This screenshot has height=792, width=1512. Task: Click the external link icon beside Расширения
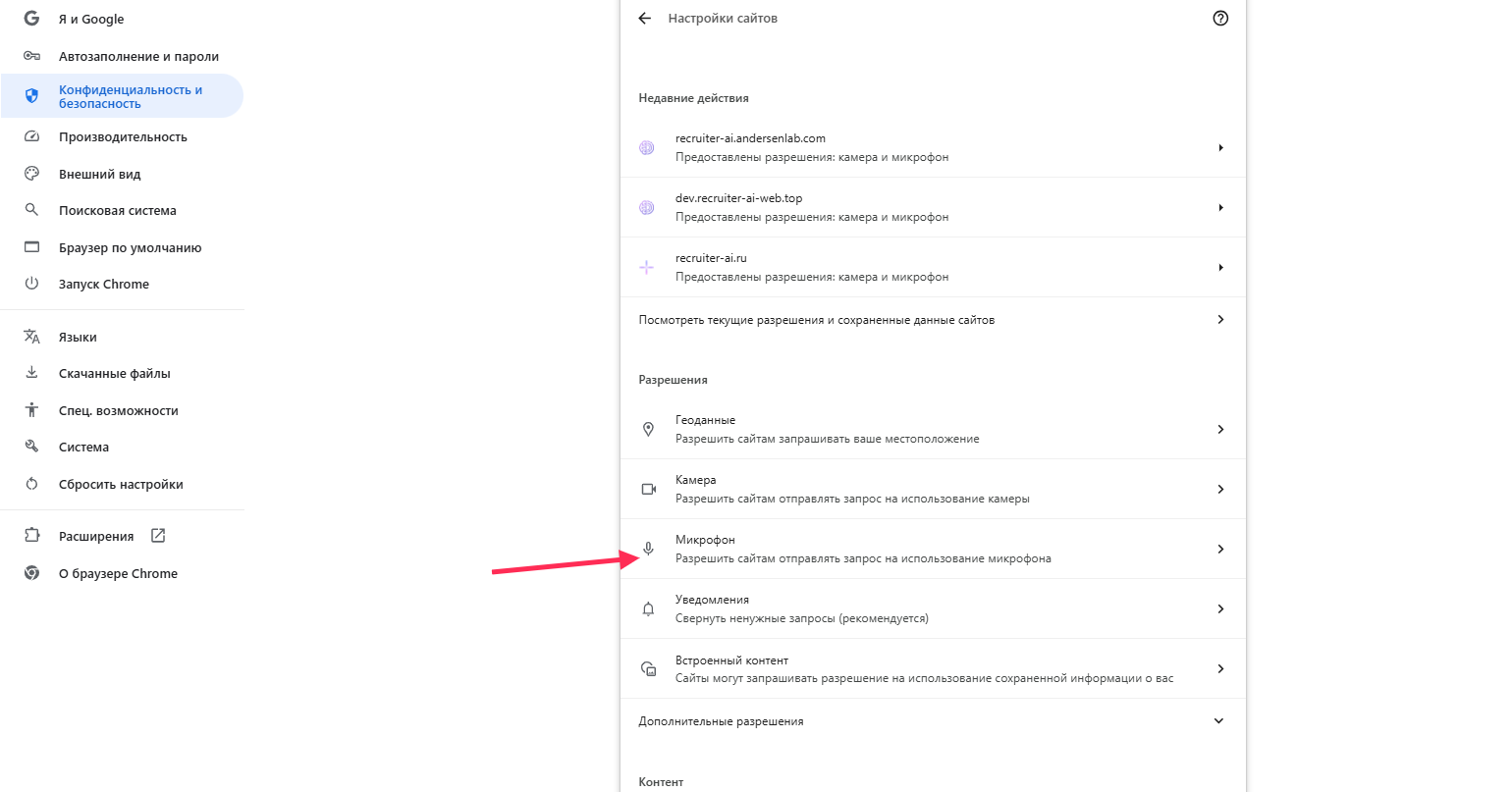[158, 536]
